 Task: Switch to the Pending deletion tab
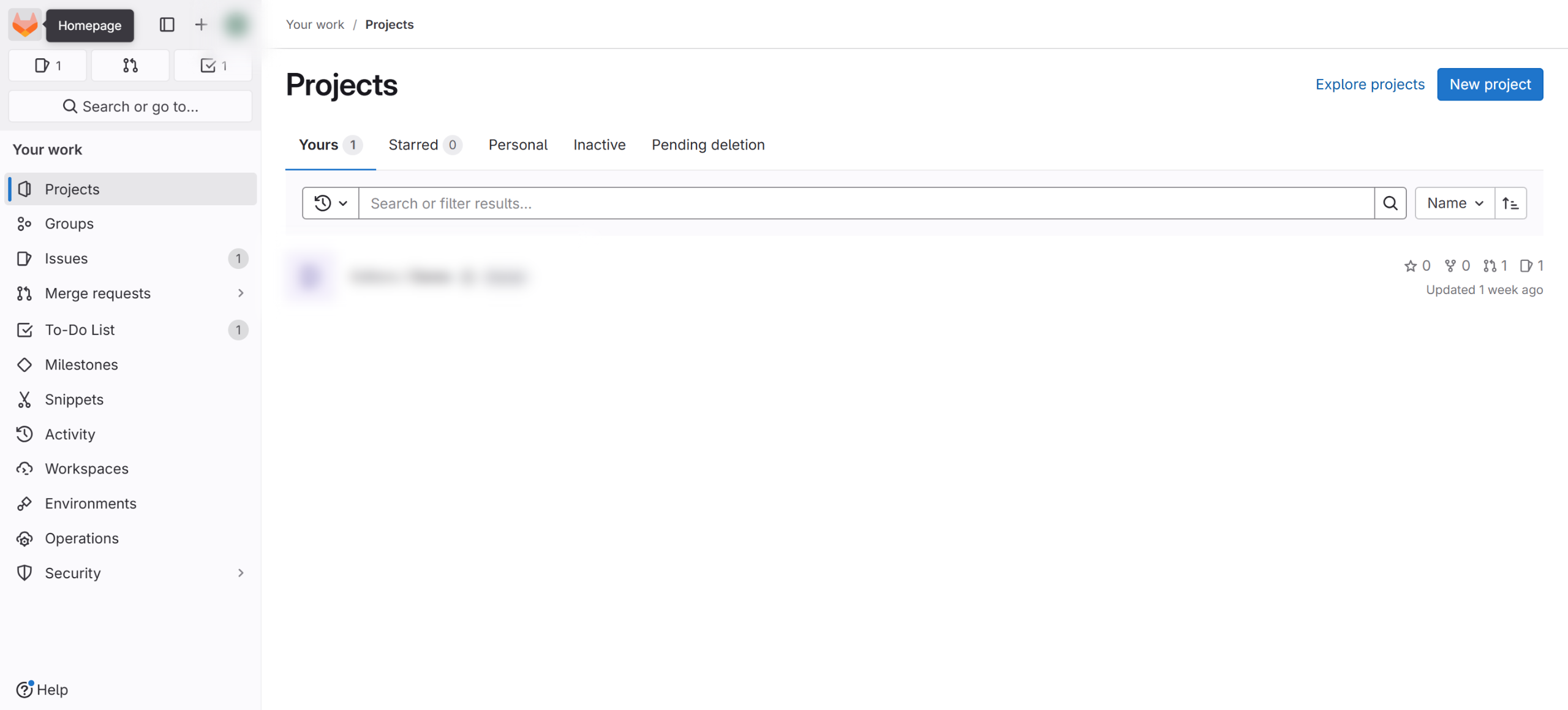pos(707,145)
